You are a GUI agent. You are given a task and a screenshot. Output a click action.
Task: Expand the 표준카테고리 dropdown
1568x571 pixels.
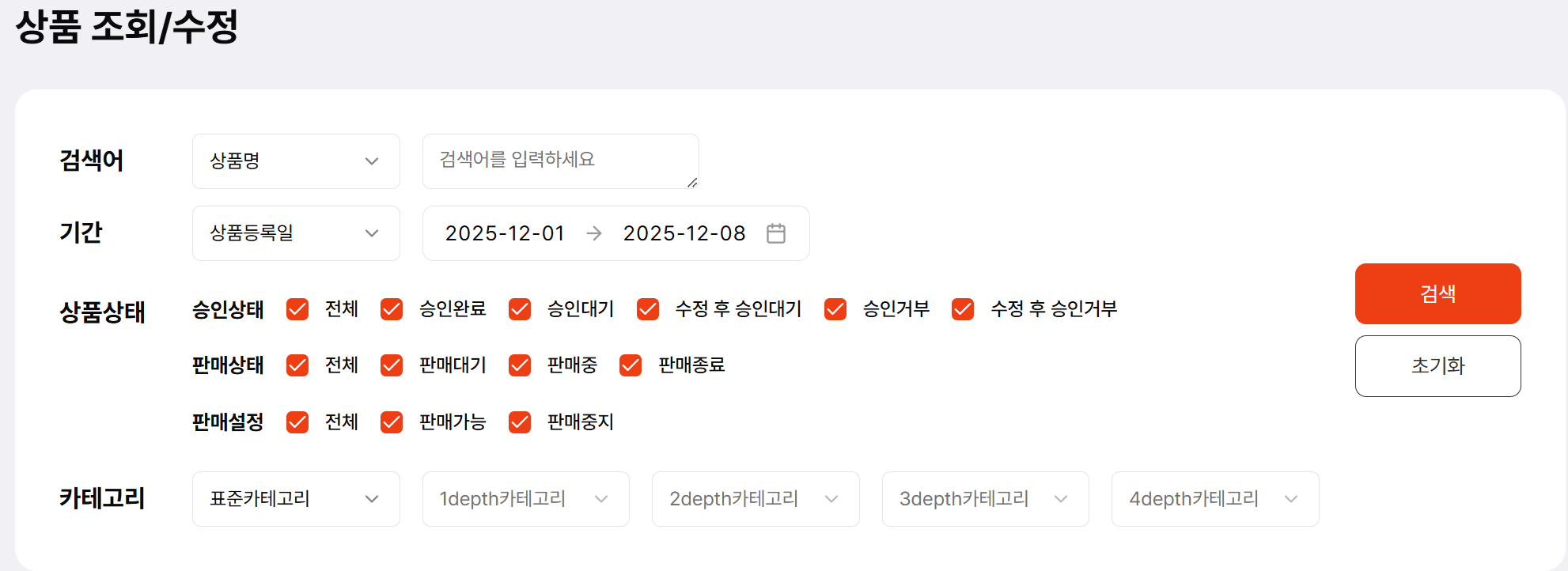(296, 499)
